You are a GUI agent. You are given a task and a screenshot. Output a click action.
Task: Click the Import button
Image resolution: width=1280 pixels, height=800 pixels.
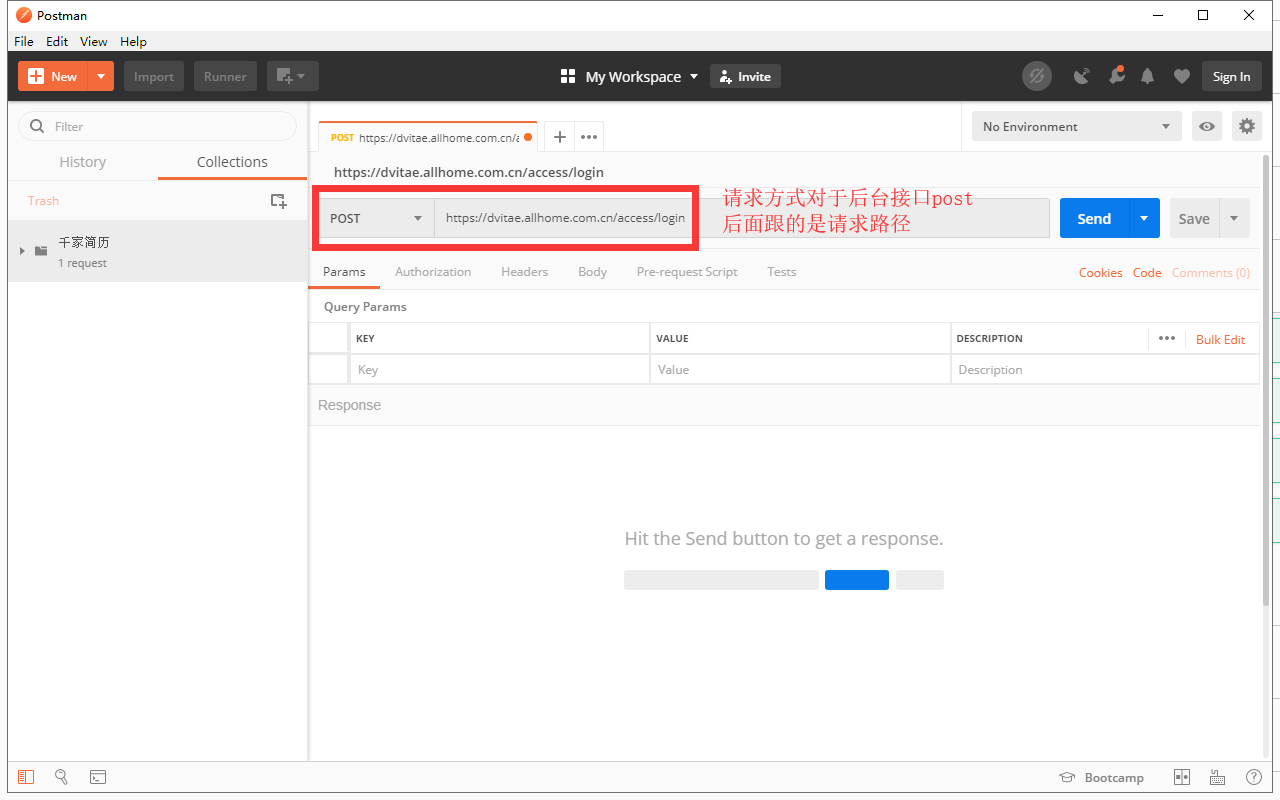(154, 76)
